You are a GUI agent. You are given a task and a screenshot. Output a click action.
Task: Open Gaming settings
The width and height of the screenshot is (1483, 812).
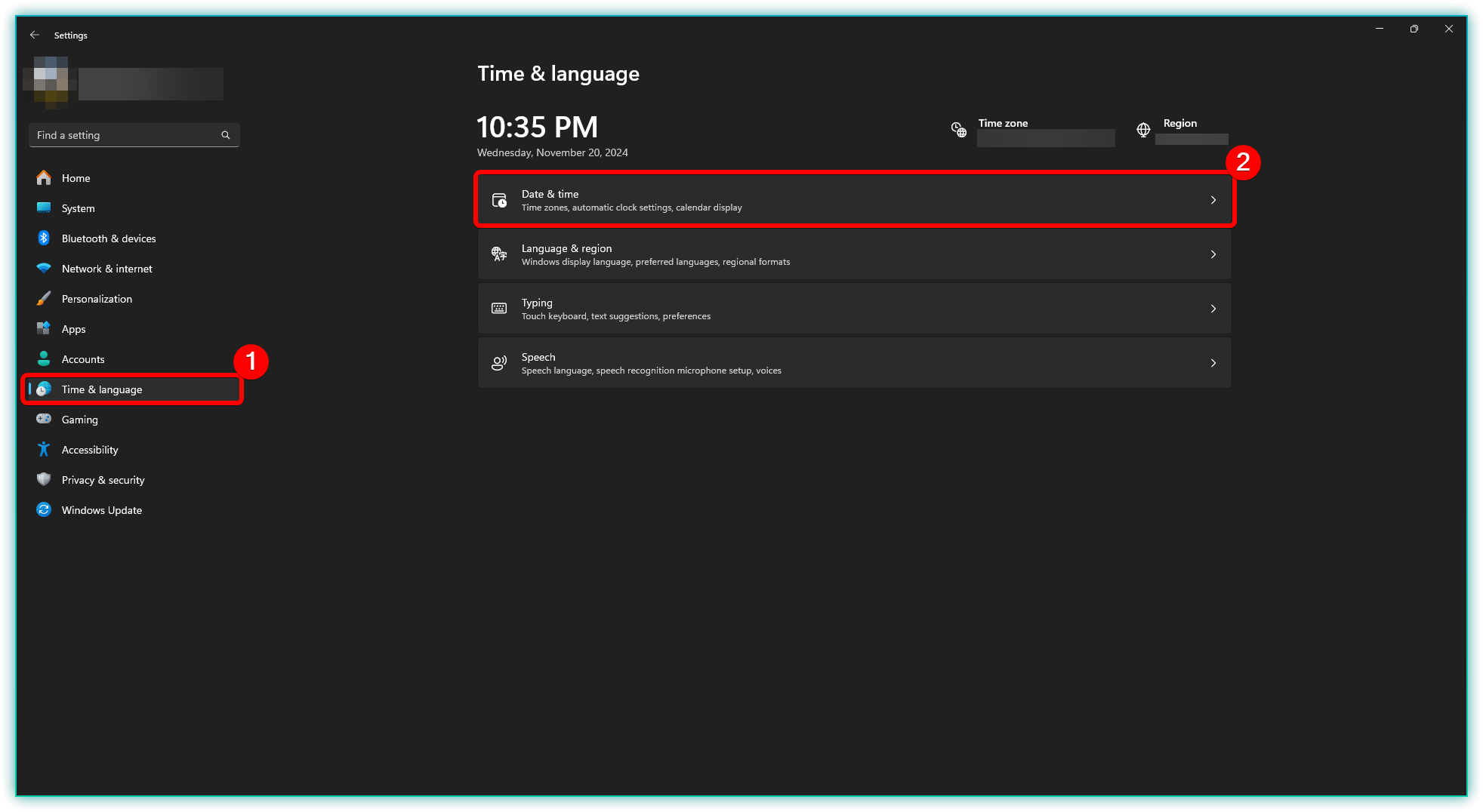134,420
